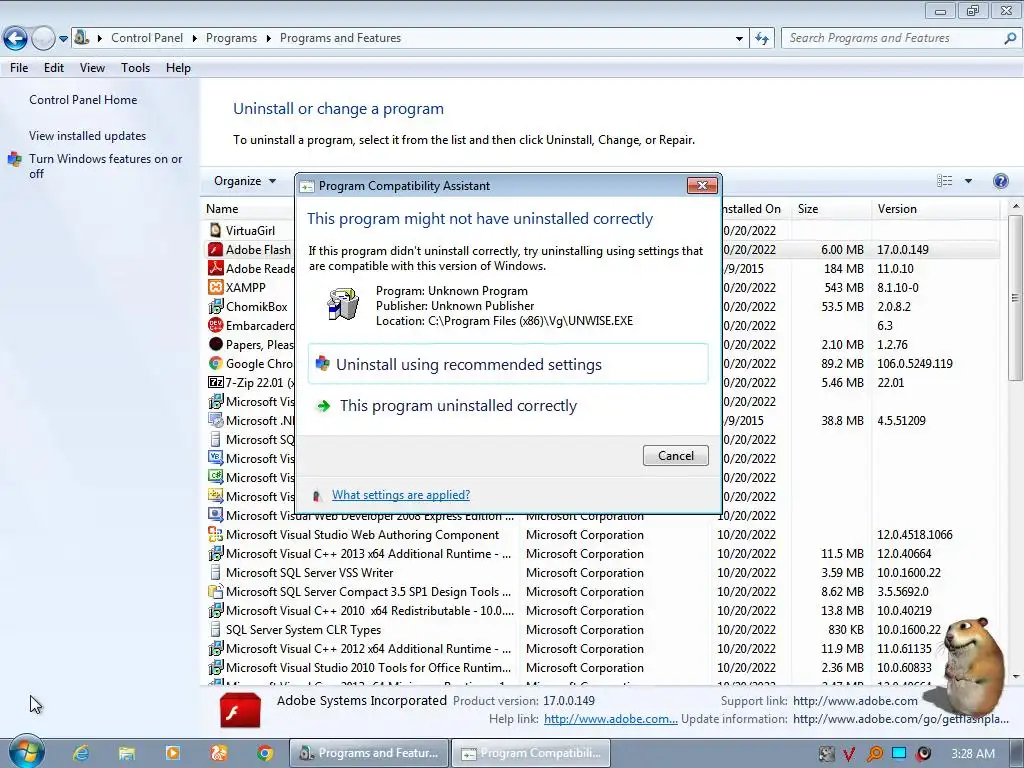Refresh the Programs and Features view
This screenshot has height=768, width=1024.
tap(761, 39)
